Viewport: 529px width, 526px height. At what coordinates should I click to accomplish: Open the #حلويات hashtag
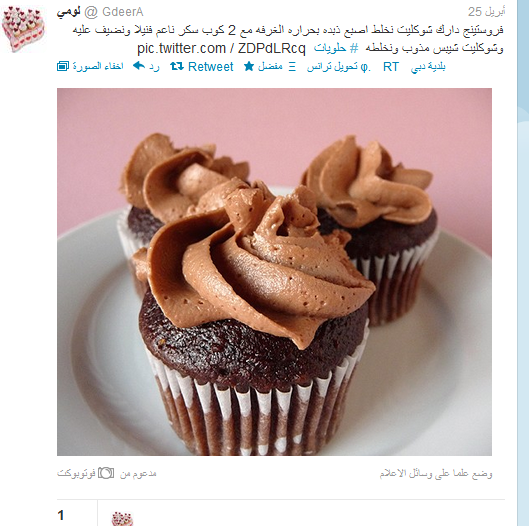pyautogui.click(x=336, y=48)
